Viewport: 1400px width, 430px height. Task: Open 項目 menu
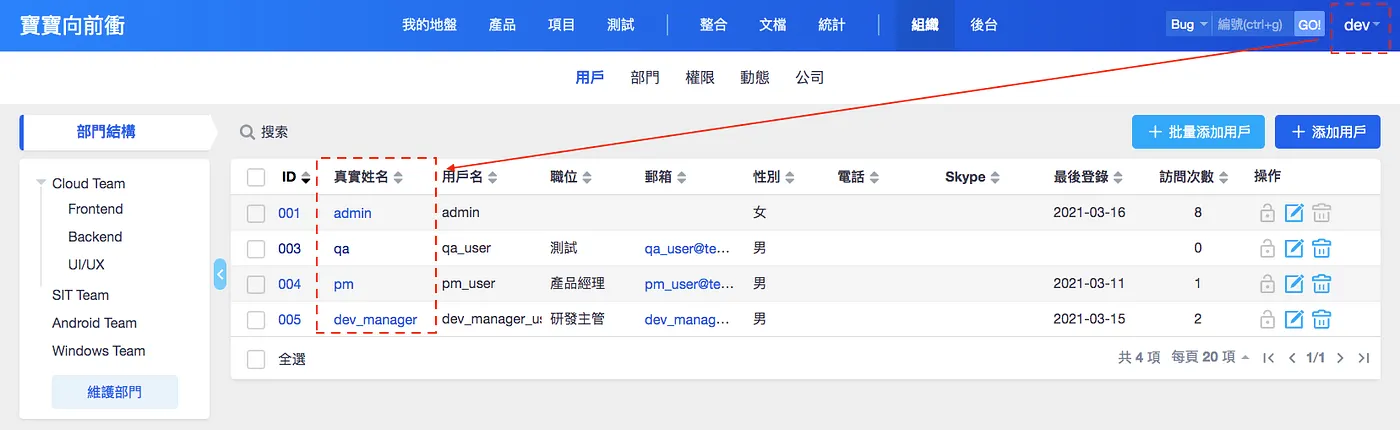click(x=562, y=25)
